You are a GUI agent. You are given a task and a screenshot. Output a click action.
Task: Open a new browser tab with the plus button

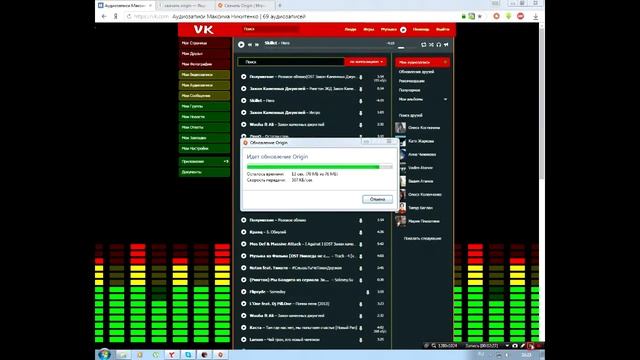click(x=280, y=5)
